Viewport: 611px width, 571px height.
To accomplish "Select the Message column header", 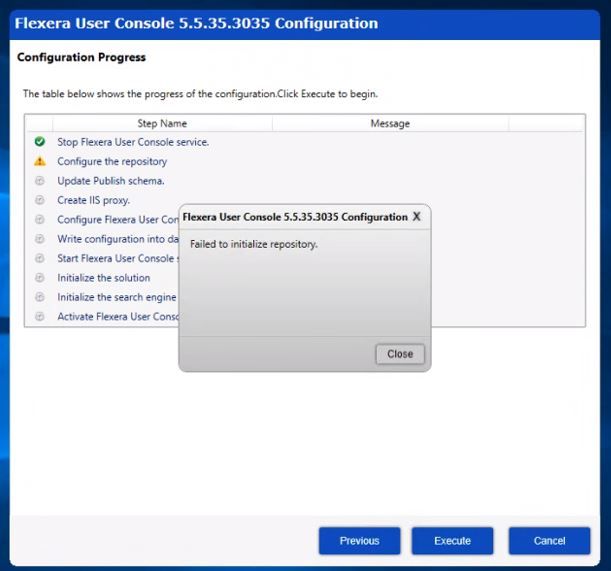I will (390, 124).
